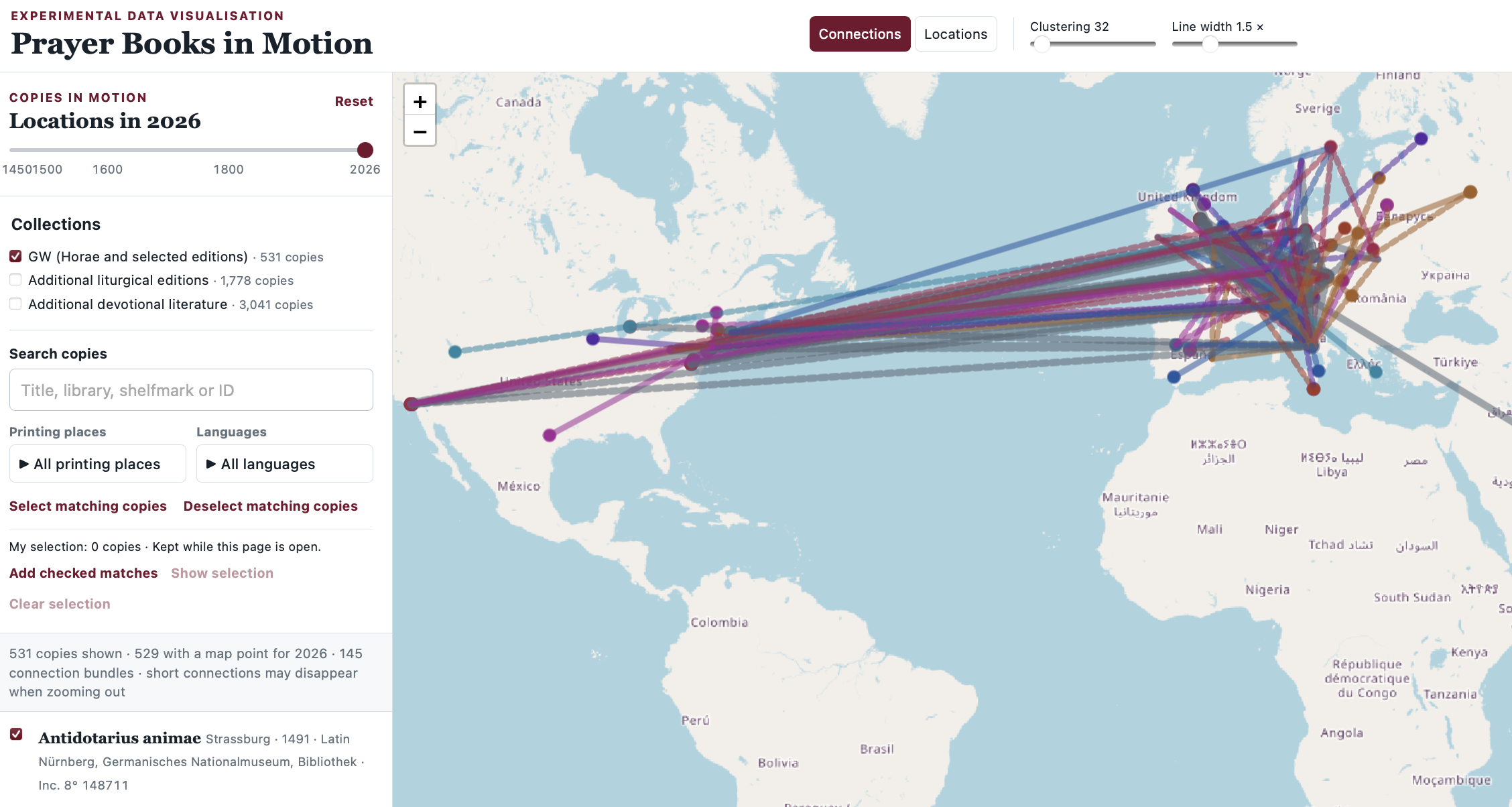This screenshot has width=1512, height=807.
Task: Click the 1600 timeline label
Action: (107, 170)
